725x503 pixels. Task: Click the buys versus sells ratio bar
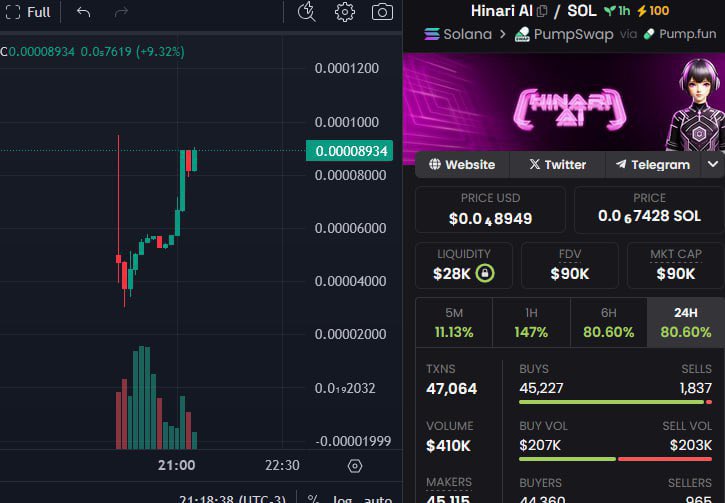tap(615, 402)
